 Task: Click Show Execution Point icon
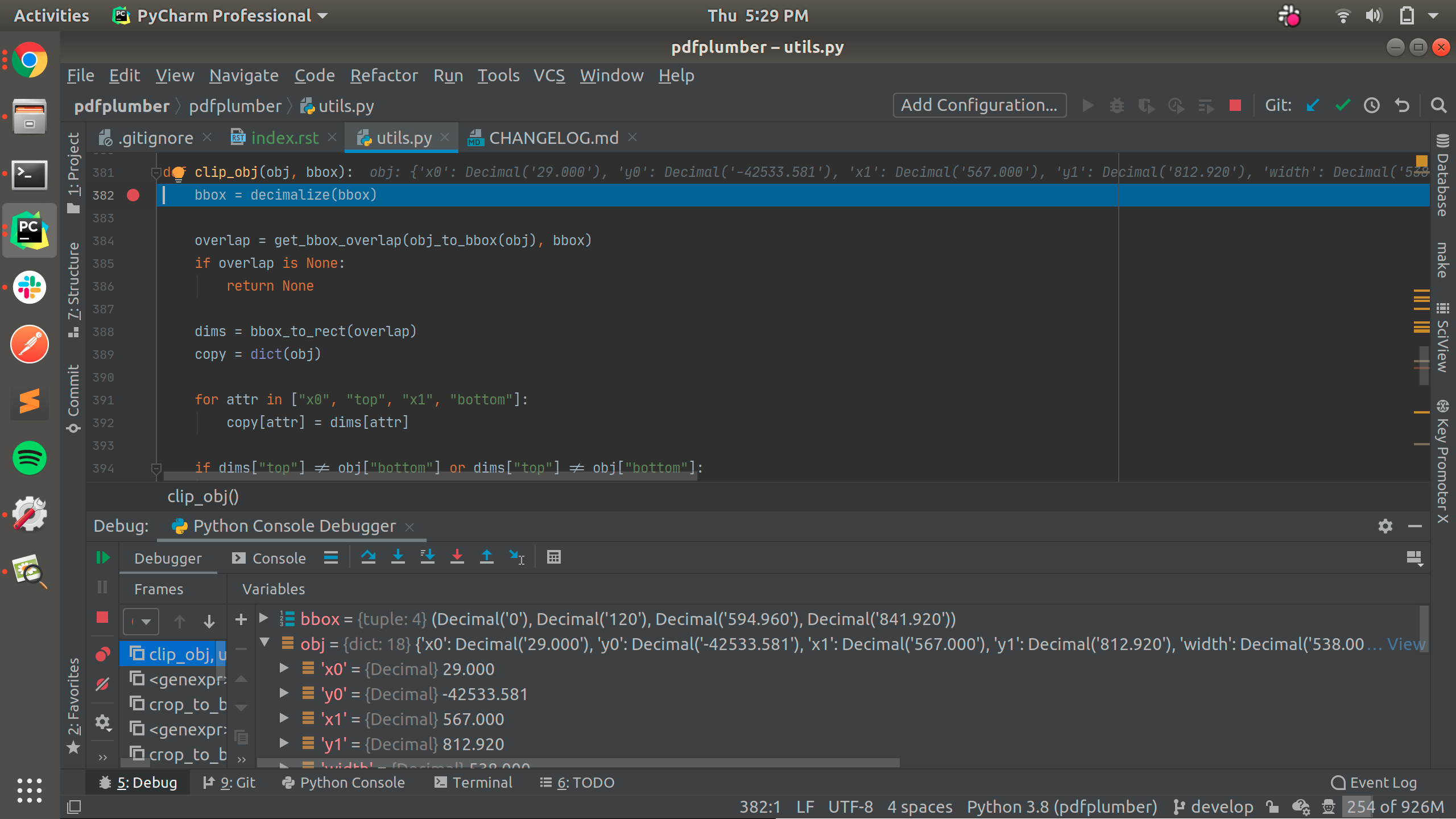pos(331,557)
